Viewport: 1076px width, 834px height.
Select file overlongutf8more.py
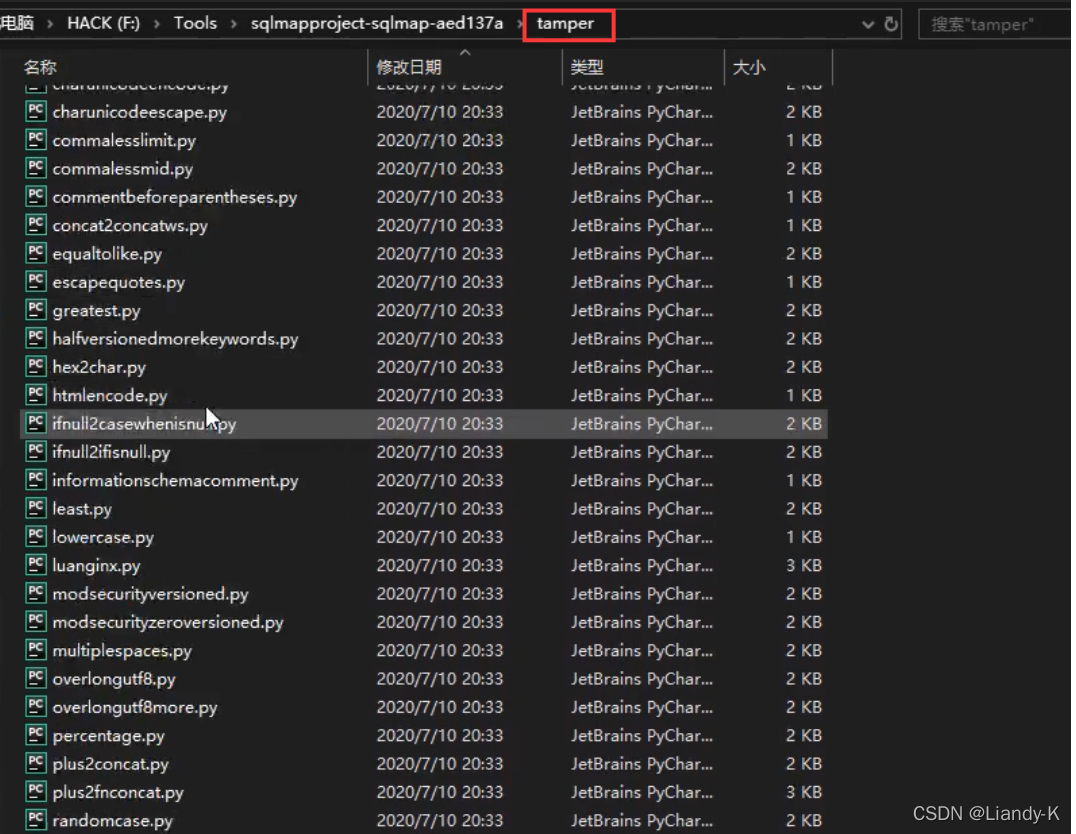(134, 707)
